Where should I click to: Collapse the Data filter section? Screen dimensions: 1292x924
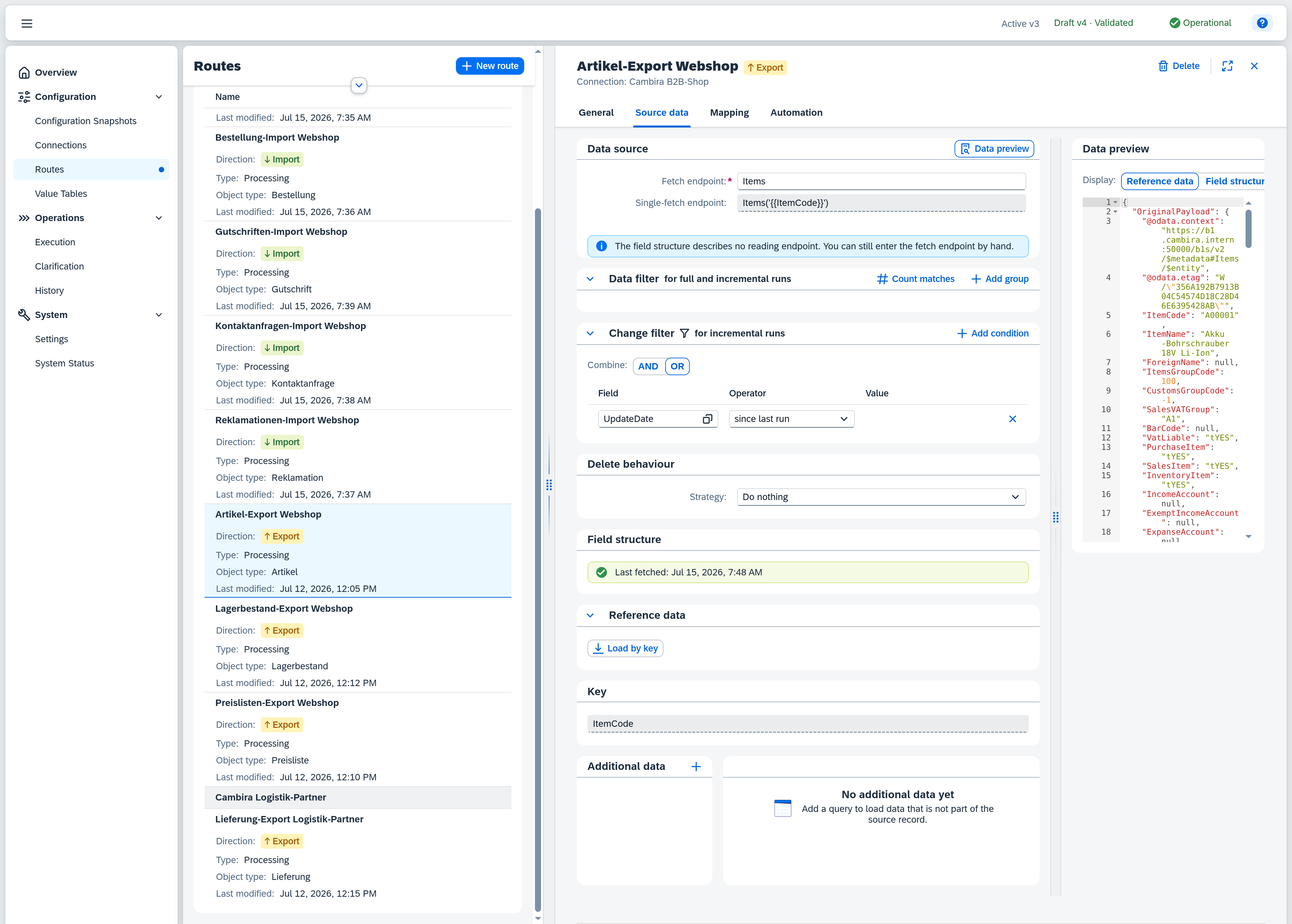coord(590,279)
